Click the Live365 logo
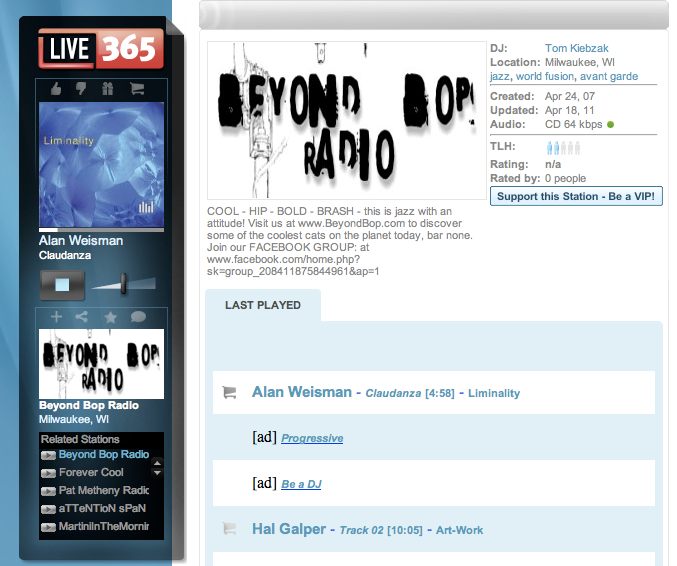The image size is (677, 566). point(96,48)
